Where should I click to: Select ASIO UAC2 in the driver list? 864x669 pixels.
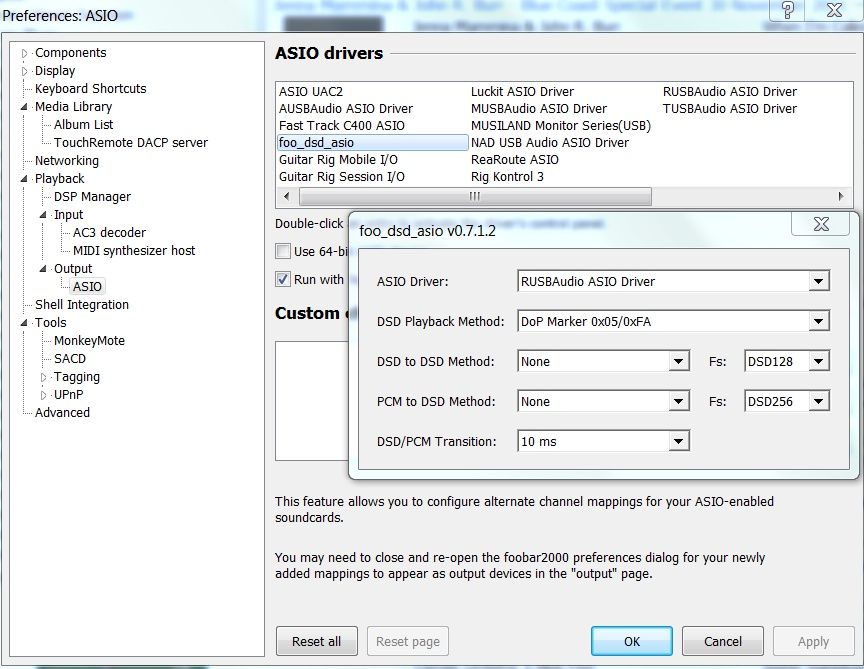(x=311, y=91)
